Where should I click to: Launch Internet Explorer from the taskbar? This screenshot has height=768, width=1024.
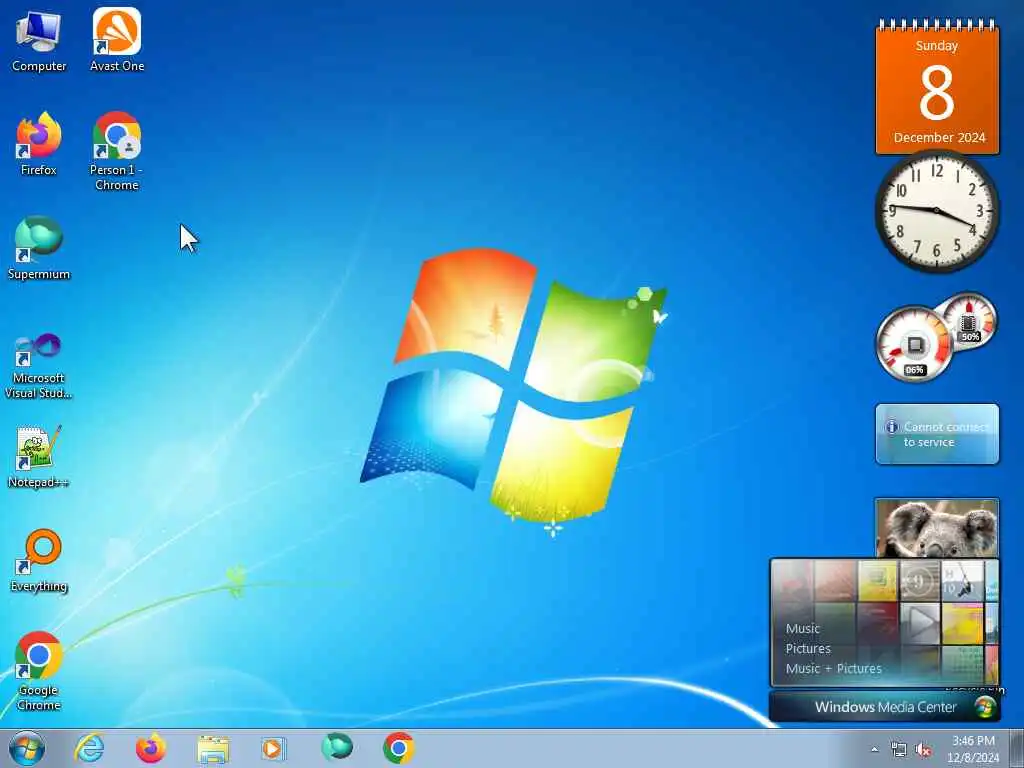coord(89,748)
